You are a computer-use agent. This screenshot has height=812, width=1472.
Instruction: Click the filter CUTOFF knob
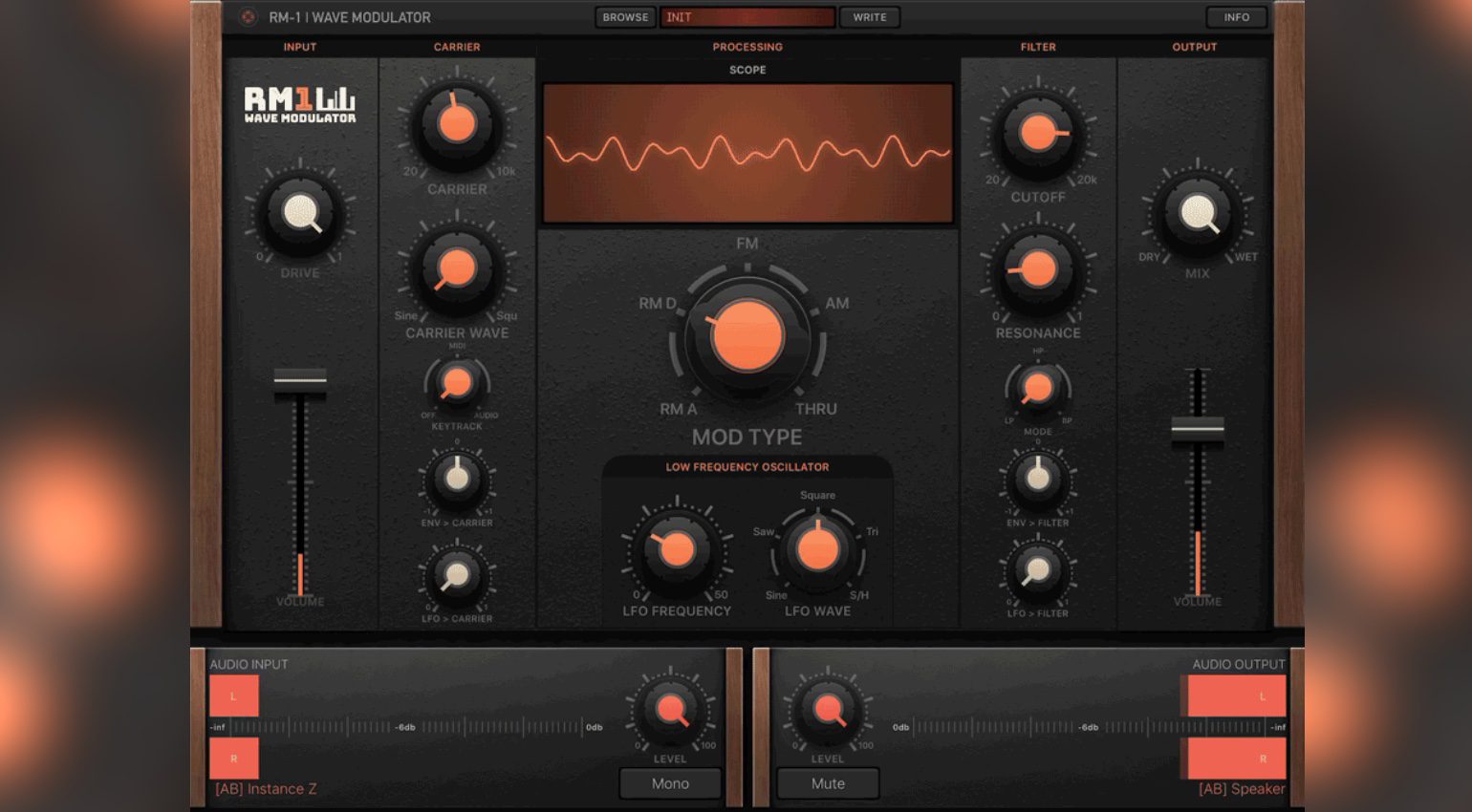(1038, 133)
